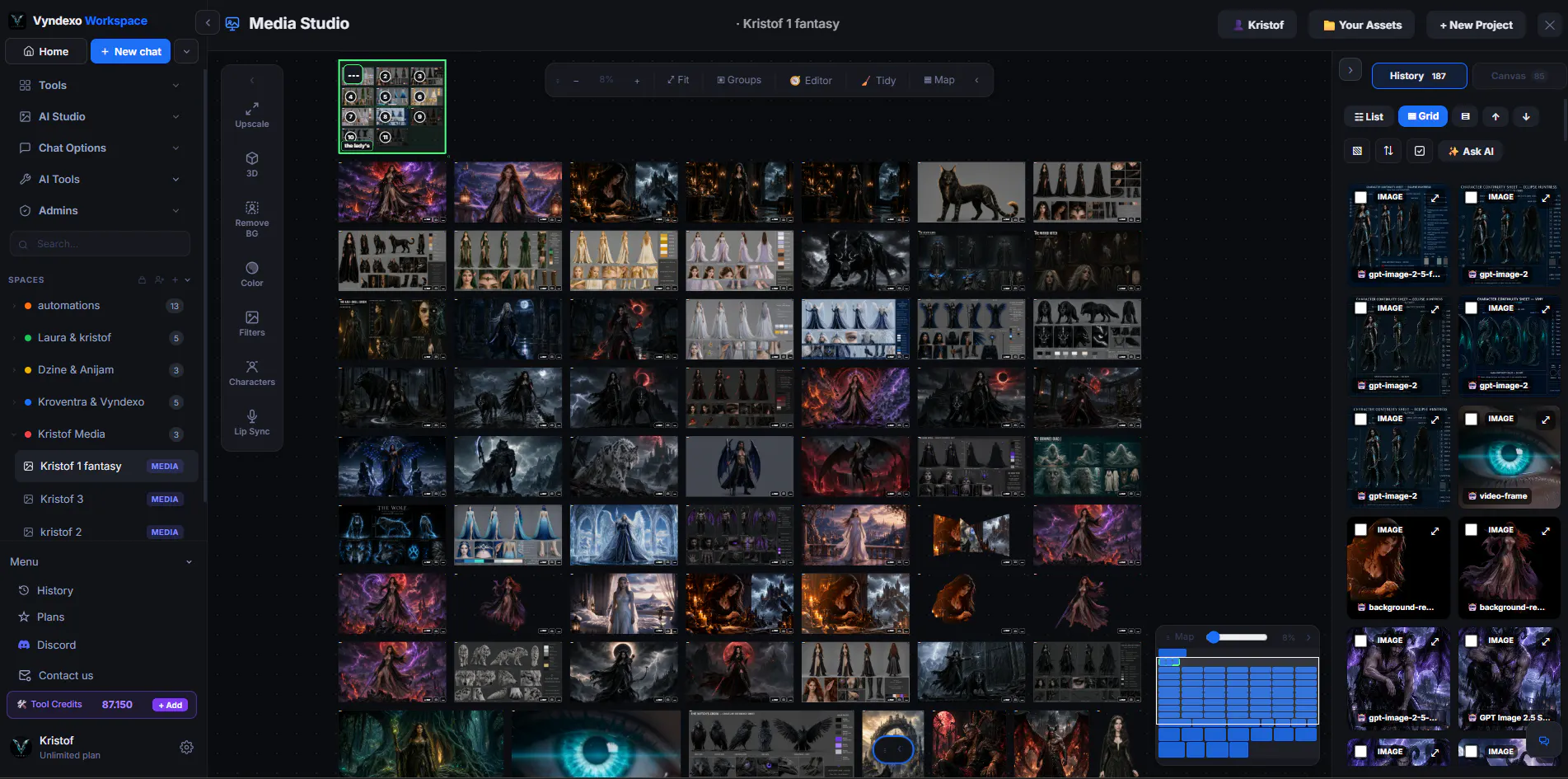
Task: Open the Color tool
Action: pos(252,275)
